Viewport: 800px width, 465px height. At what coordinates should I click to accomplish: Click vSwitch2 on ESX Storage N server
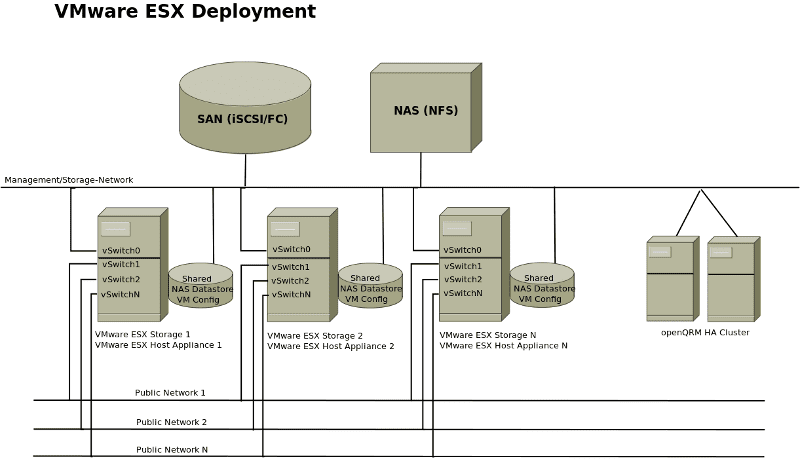click(x=463, y=279)
